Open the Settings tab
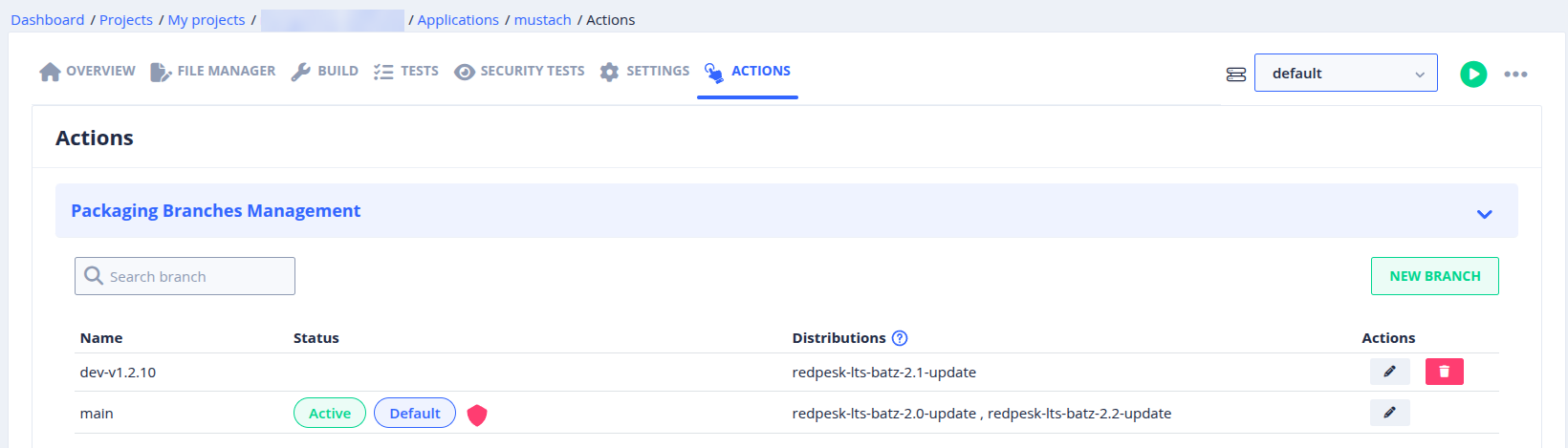The height and width of the screenshot is (448, 1568). tap(644, 72)
